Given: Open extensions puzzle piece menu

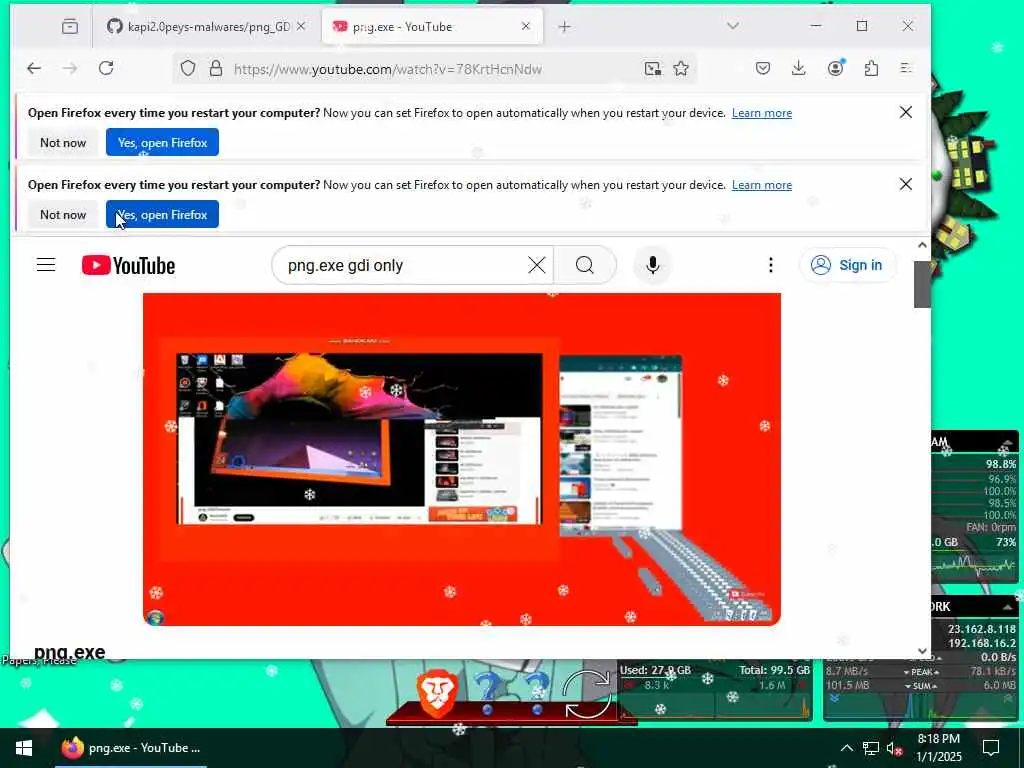Looking at the screenshot, I should point(871,69).
